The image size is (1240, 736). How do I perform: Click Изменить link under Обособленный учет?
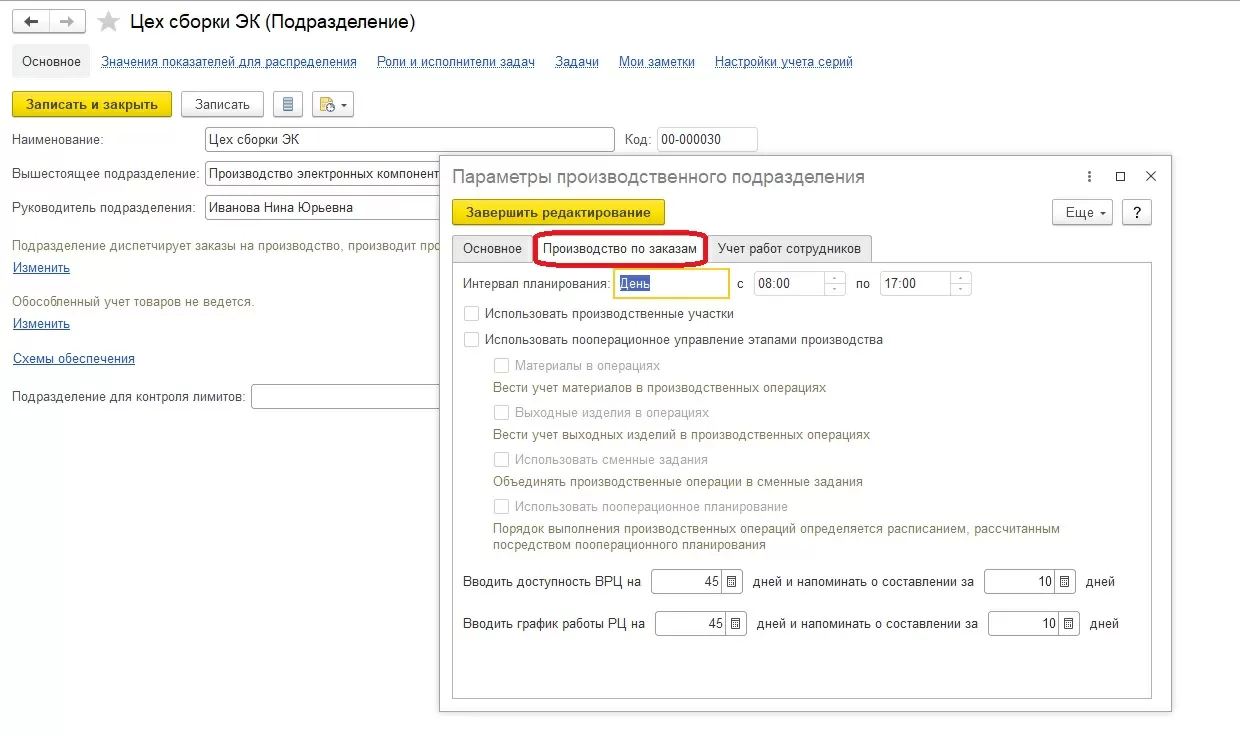(41, 323)
